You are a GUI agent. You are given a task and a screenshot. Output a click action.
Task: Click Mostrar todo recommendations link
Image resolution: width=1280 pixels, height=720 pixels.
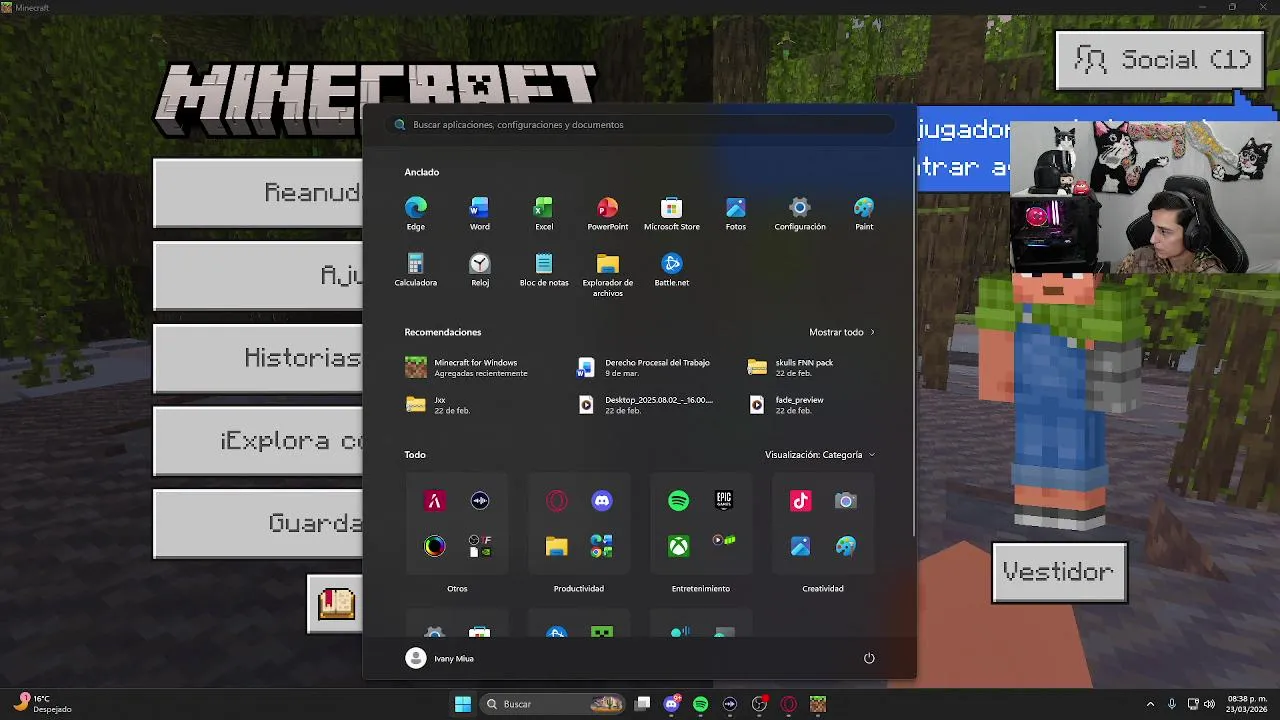coord(842,332)
